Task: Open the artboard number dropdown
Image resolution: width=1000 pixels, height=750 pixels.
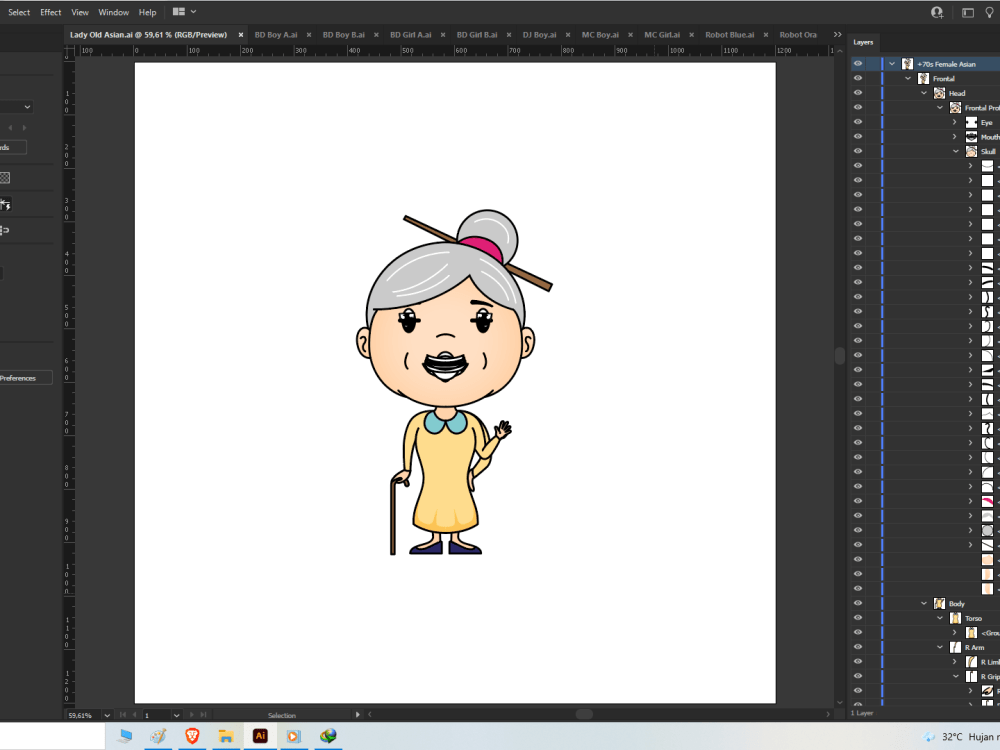Action: tap(177, 715)
